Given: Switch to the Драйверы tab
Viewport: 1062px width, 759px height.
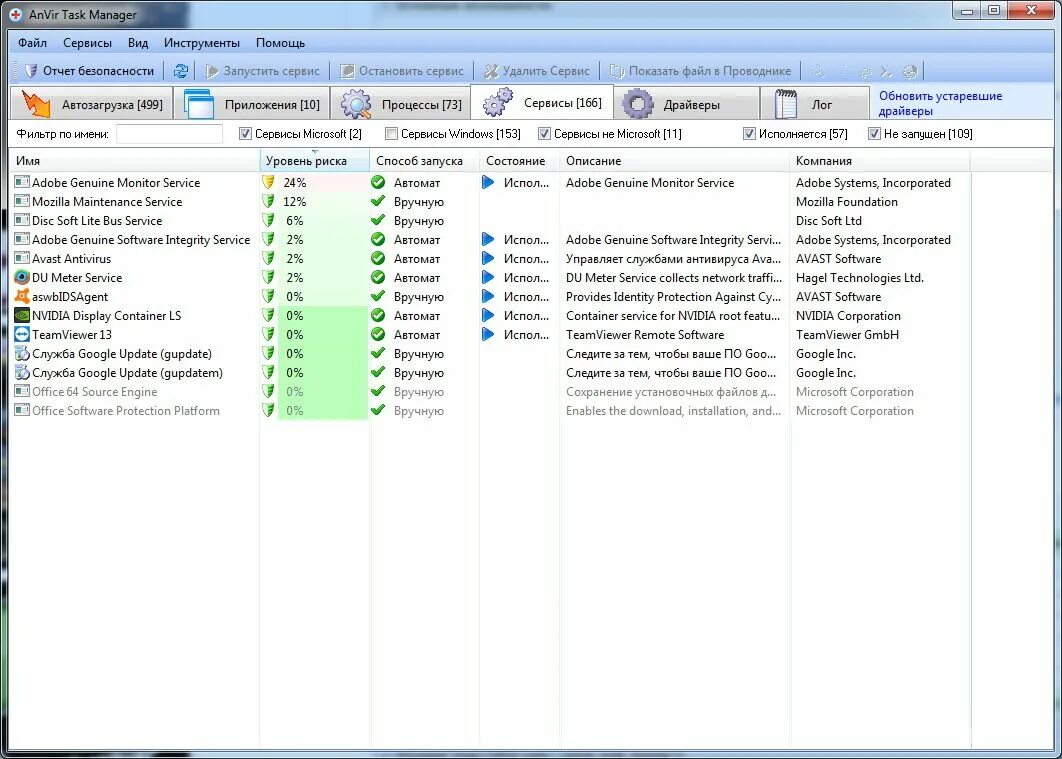Looking at the screenshot, I should pos(685,104).
